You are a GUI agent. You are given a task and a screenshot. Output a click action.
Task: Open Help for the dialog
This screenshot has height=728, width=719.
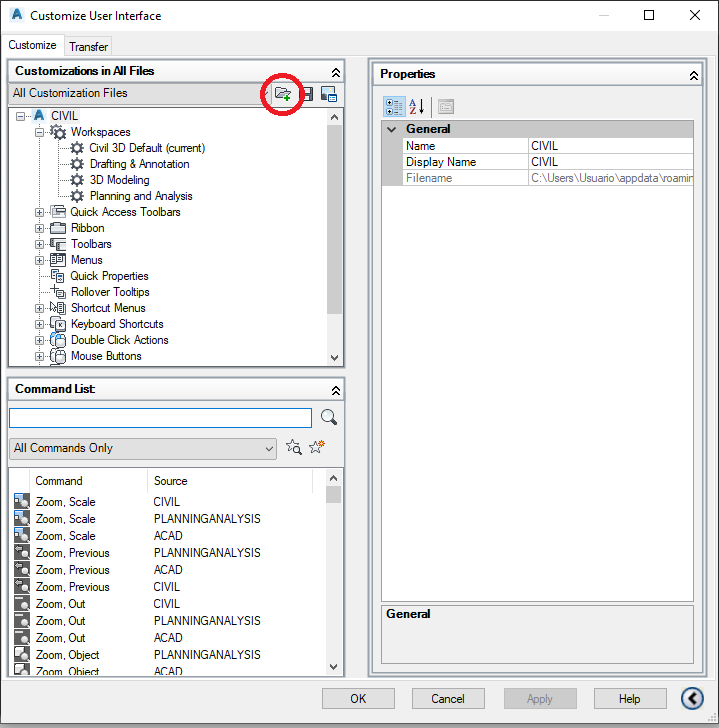click(x=629, y=699)
